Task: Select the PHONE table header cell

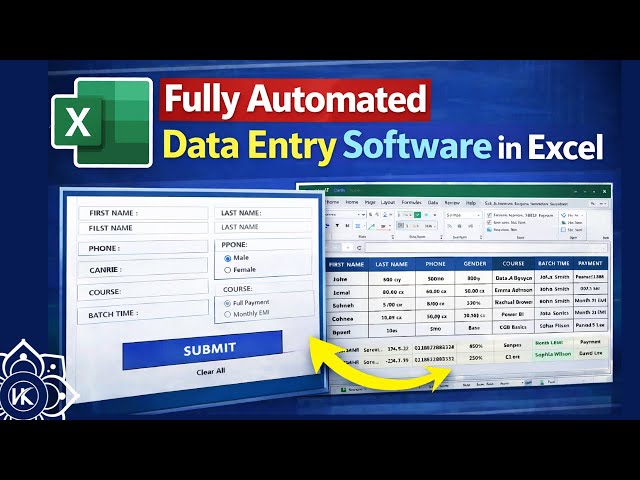Action: (x=435, y=264)
